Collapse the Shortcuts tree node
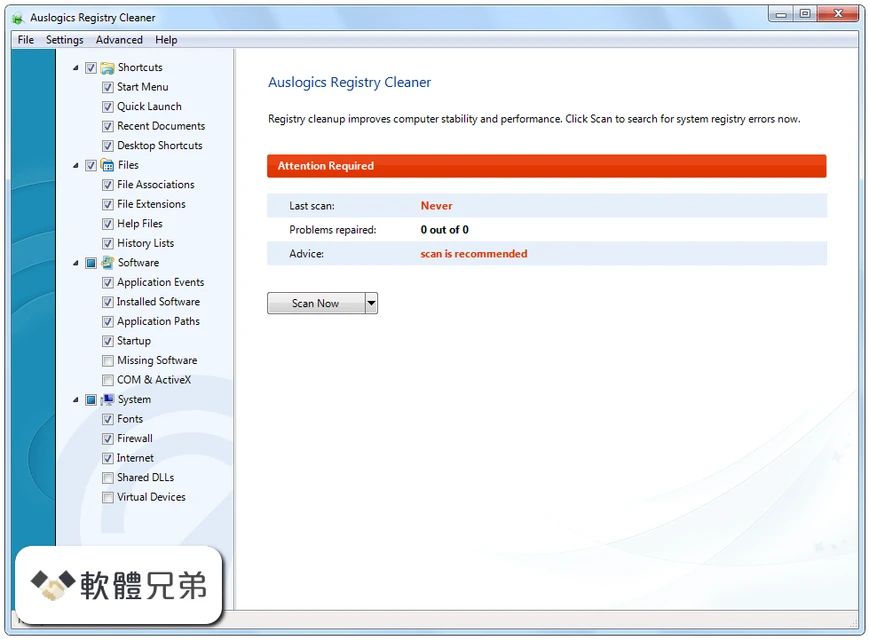Image resolution: width=869 pixels, height=640 pixels. tap(75, 68)
